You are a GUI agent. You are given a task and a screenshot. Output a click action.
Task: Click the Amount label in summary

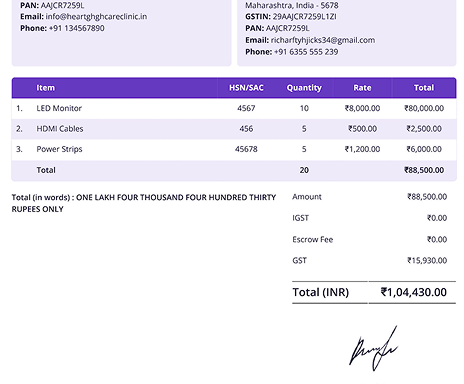(307, 197)
